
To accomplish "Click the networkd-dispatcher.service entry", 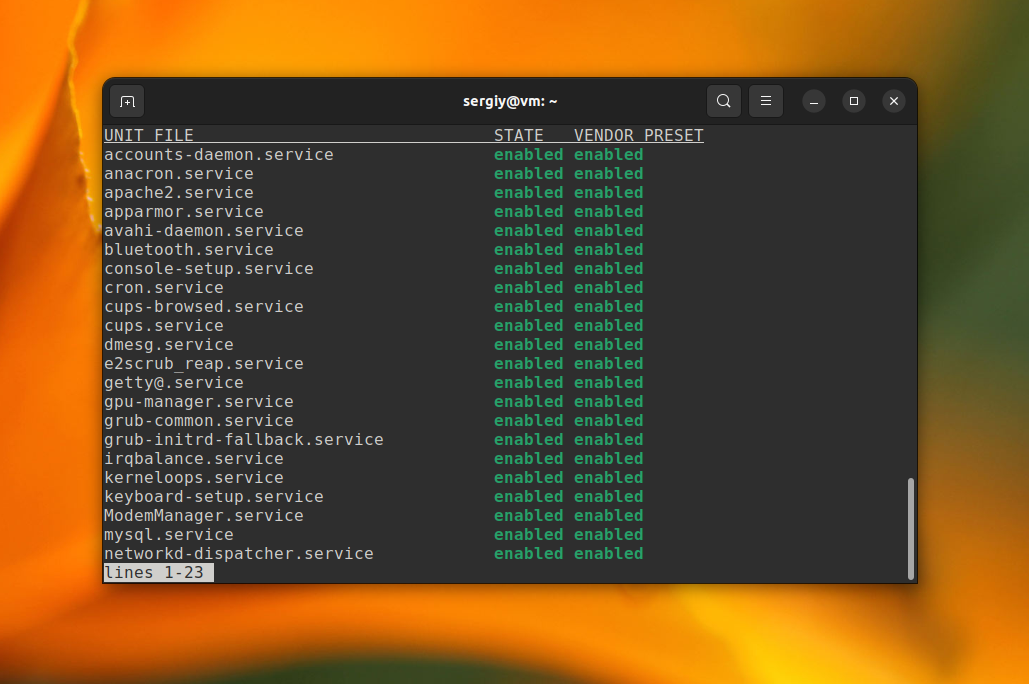I will pos(239,553).
